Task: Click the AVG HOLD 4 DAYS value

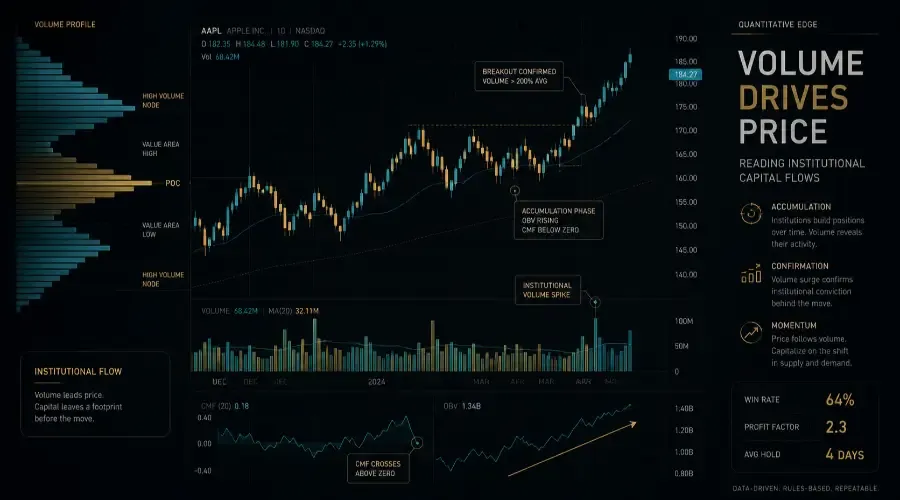Action: 844,454
